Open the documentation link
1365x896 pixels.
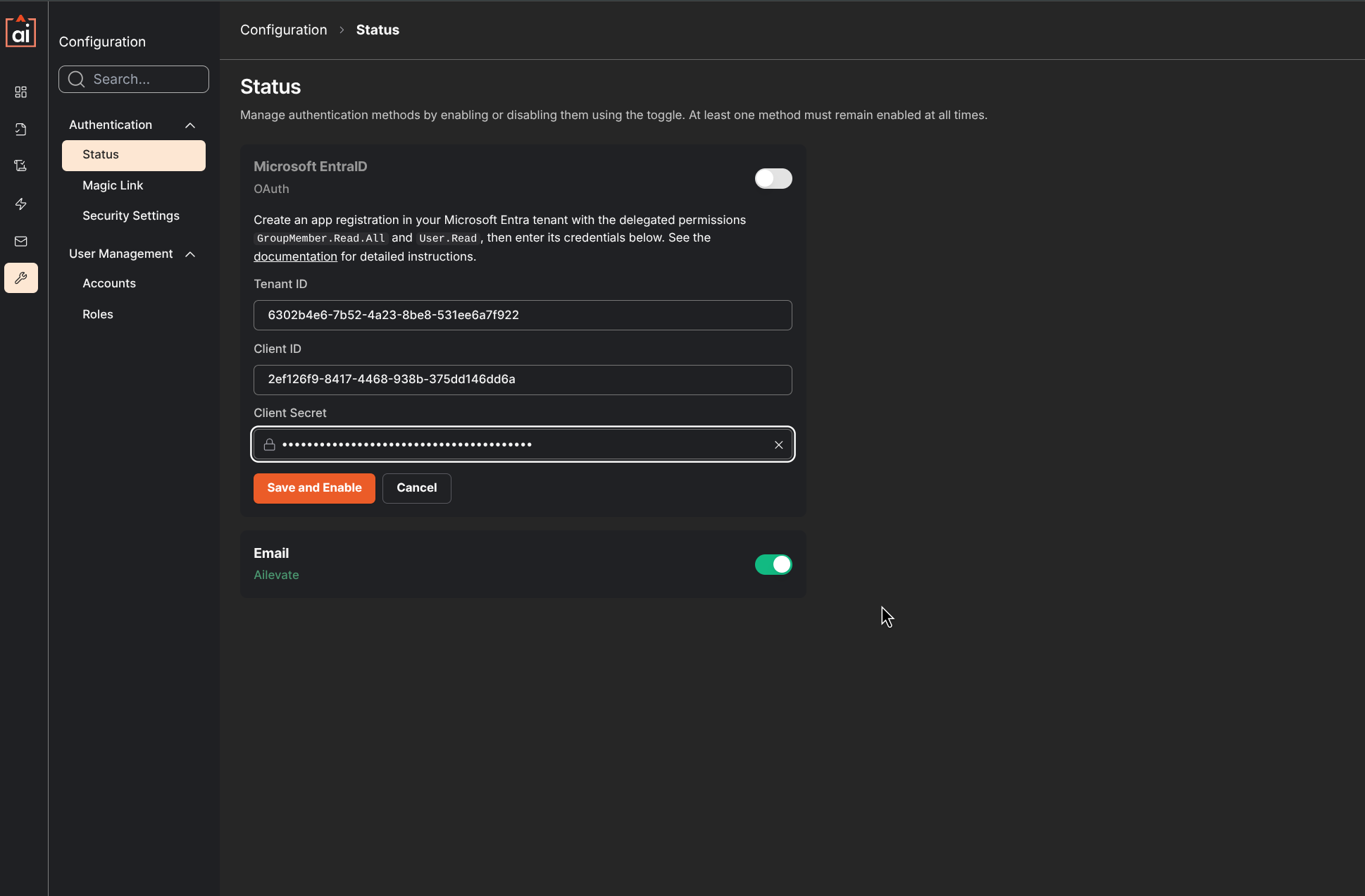[295, 256]
